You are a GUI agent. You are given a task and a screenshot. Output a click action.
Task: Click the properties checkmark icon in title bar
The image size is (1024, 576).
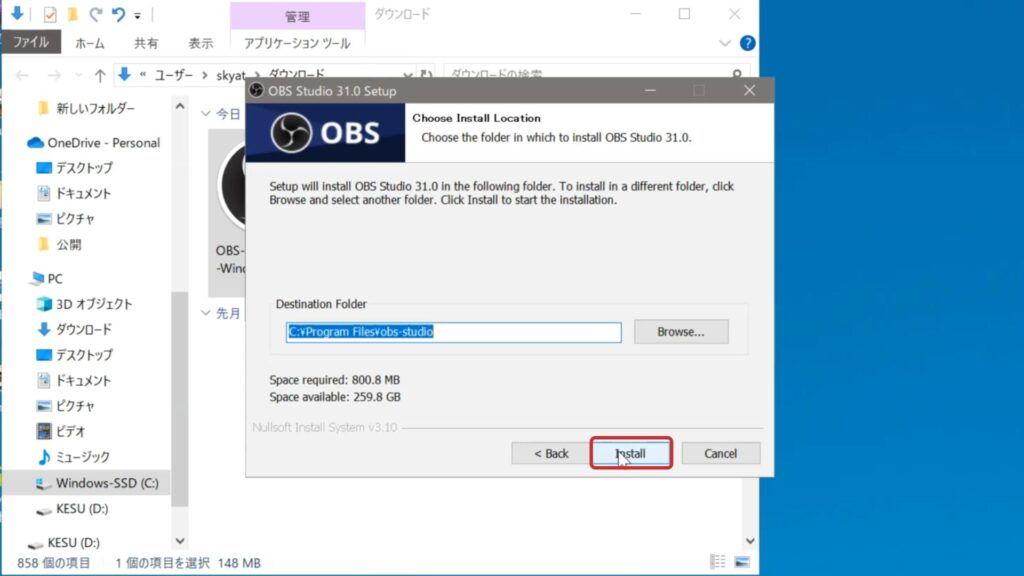tap(50, 15)
